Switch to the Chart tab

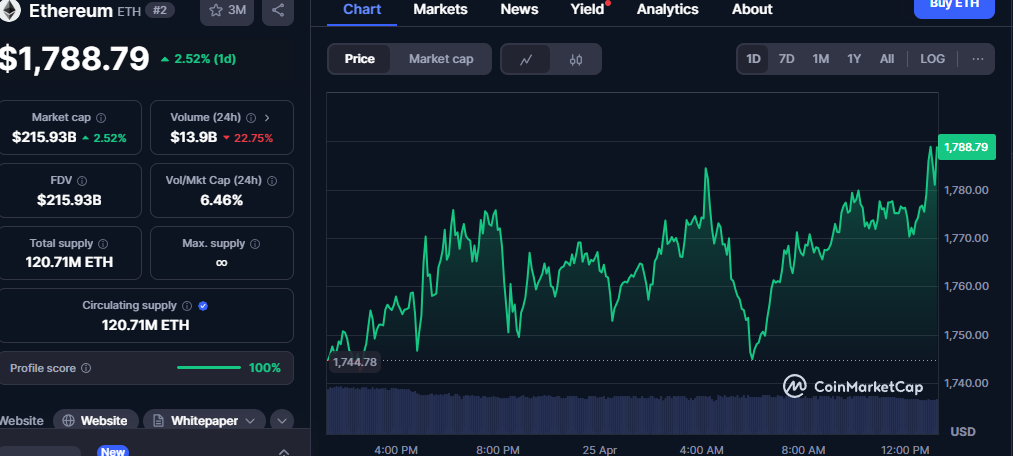click(x=362, y=9)
